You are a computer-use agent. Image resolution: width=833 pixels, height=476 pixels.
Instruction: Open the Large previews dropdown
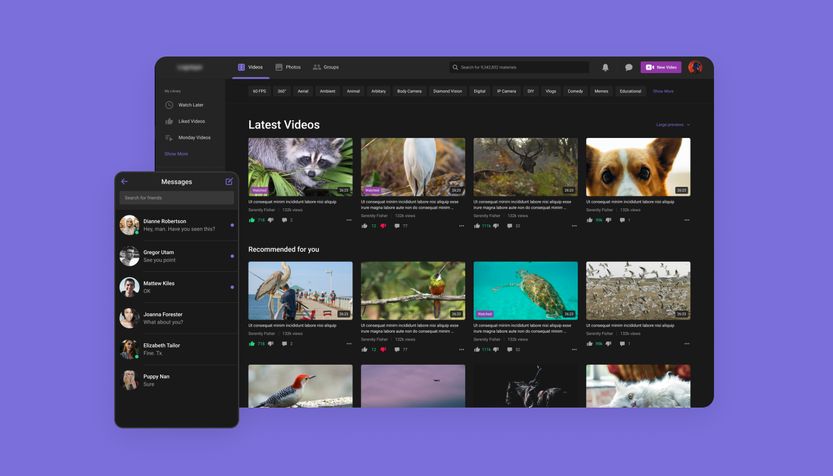[x=672, y=125]
